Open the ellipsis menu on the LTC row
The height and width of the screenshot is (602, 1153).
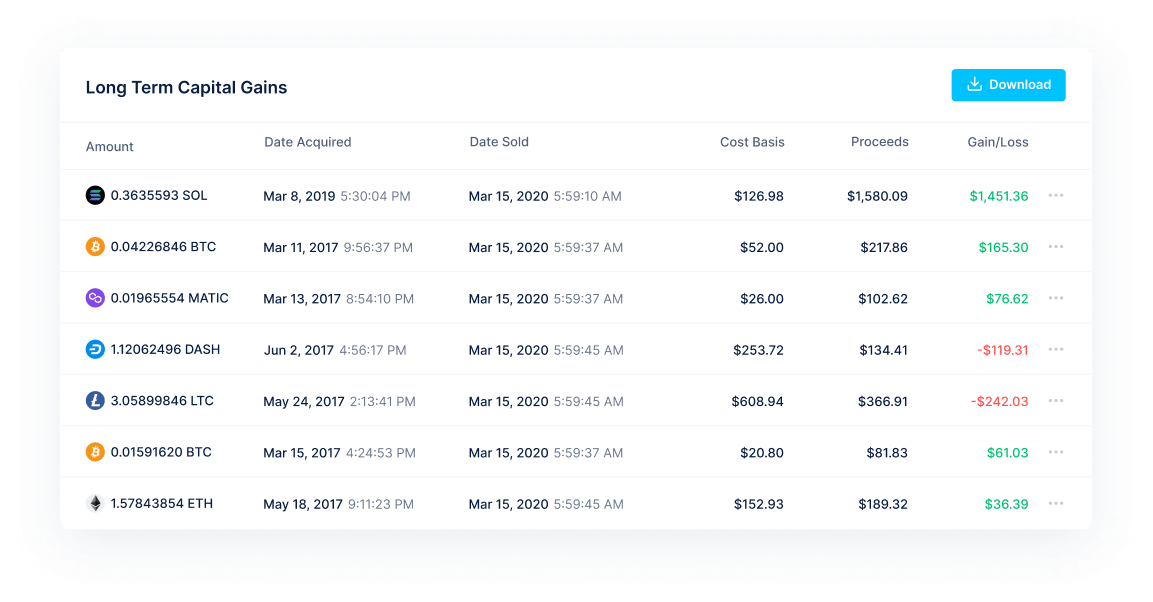pos(1056,400)
